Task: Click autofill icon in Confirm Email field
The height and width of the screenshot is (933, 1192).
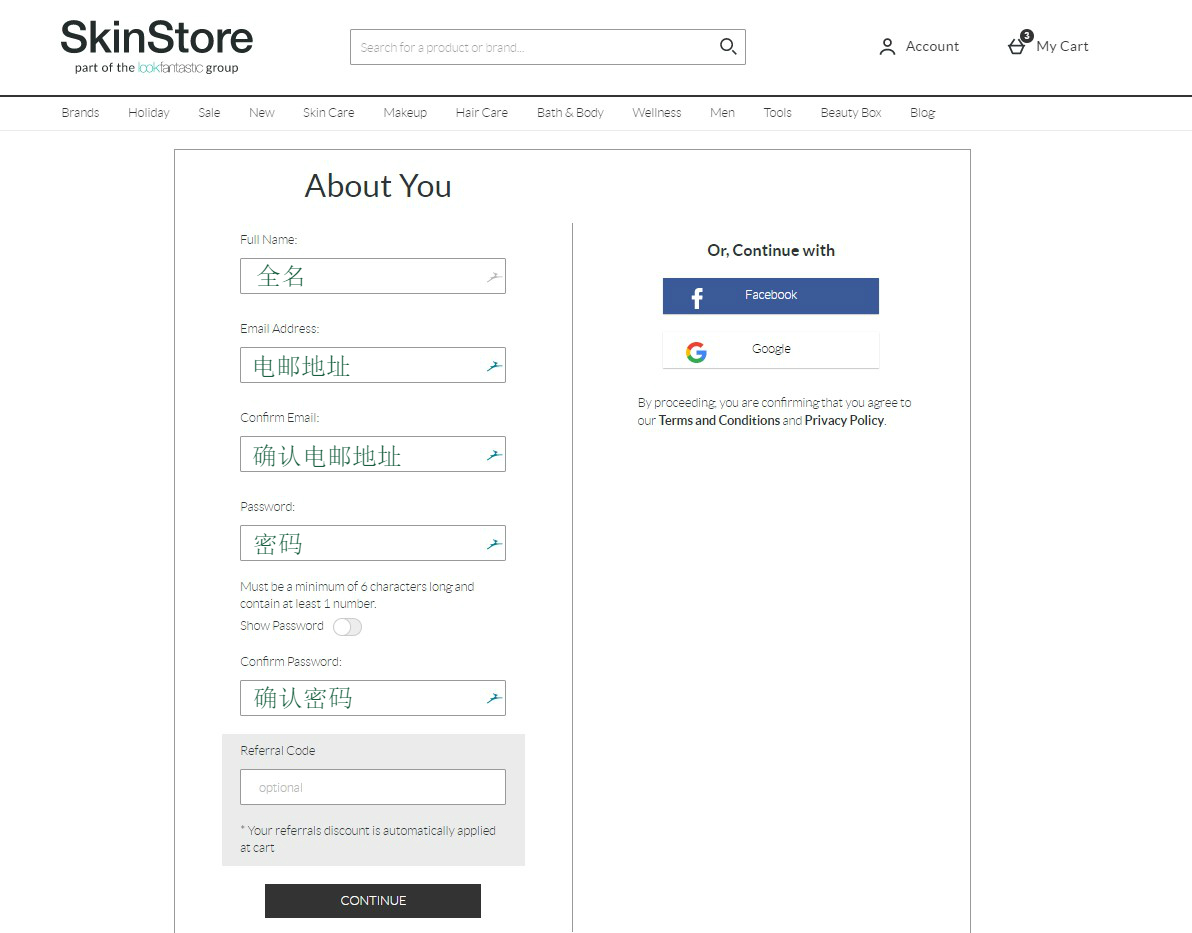Action: point(493,455)
